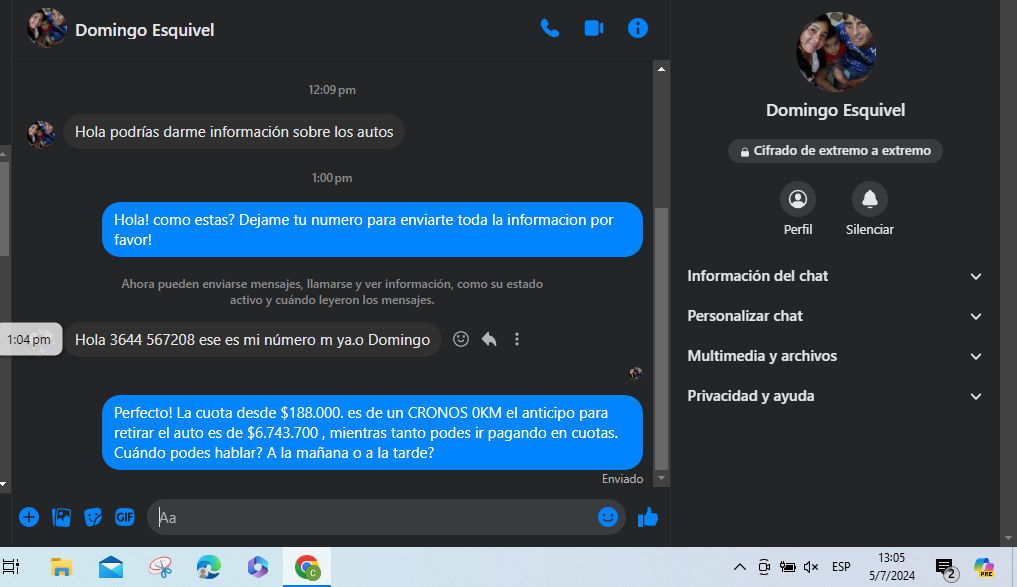Image resolution: width=1017 pixels, height=587 pixels.
Task: Open File Explorer from the taskbar
Action: point(62,567)
